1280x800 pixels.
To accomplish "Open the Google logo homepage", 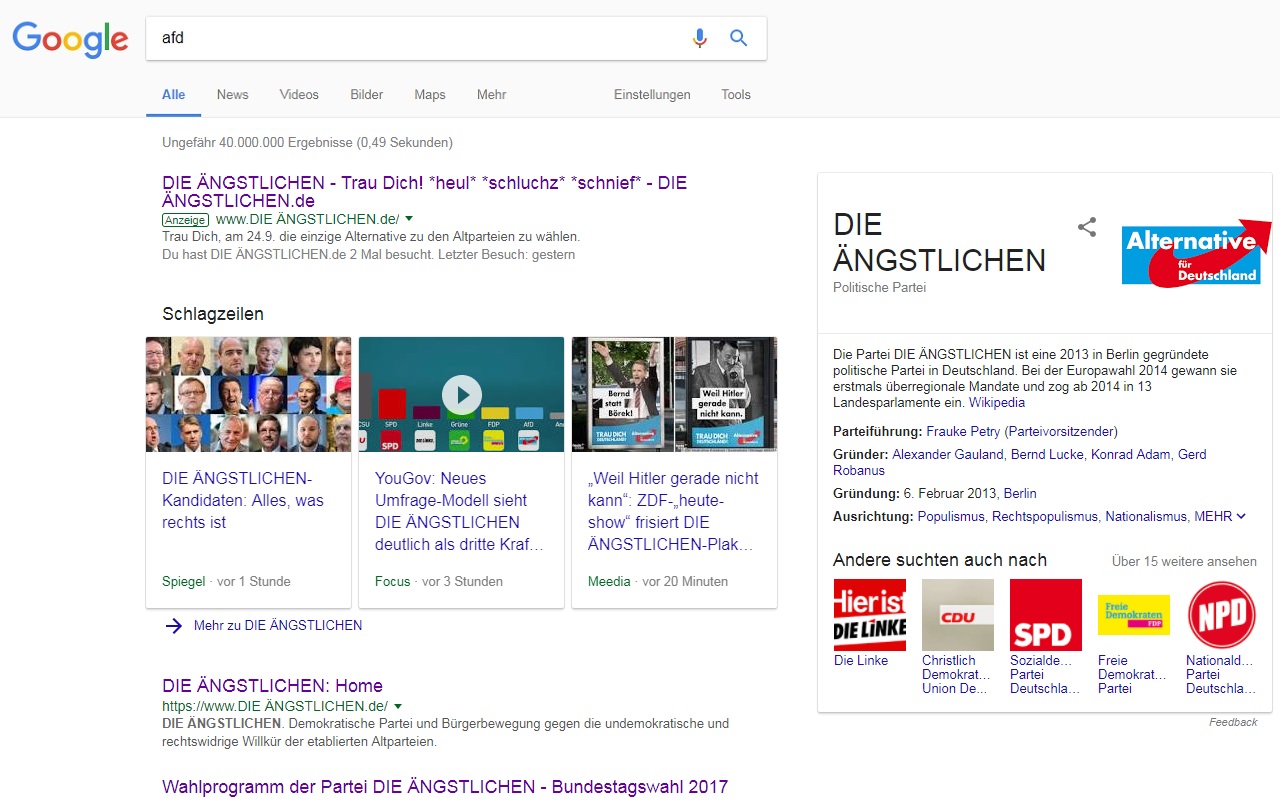I will (x=70, y=39).
